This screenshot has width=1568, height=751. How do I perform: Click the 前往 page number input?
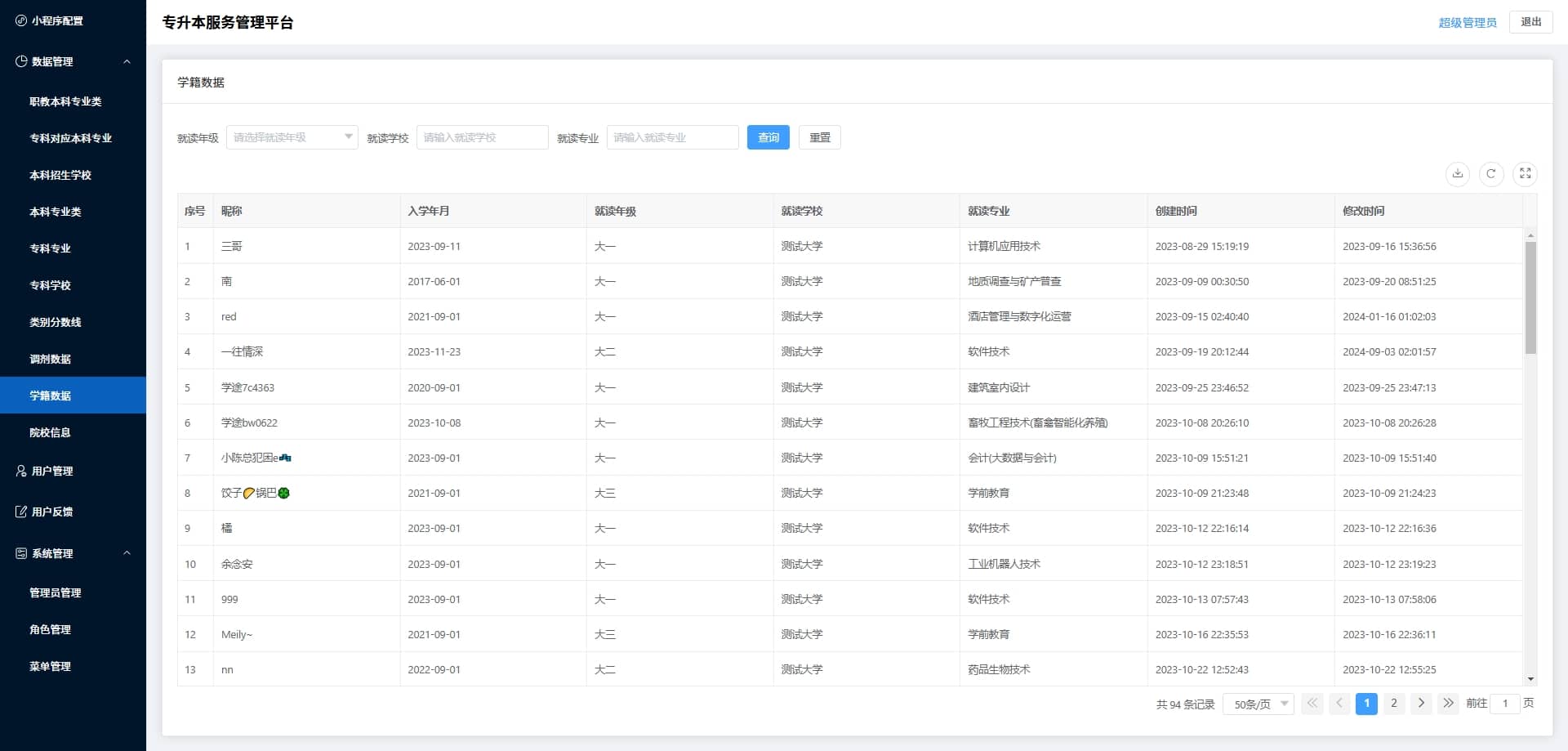coord(1505,704)
